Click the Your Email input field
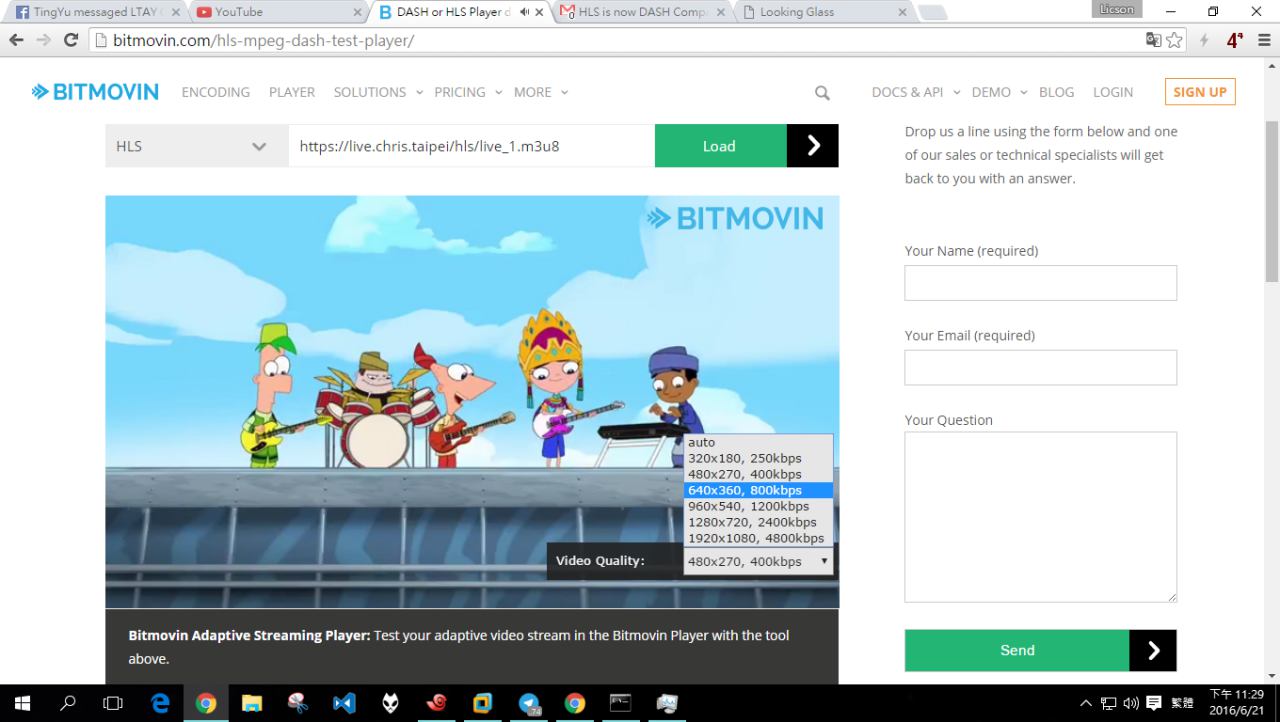1280x722 pixels. [x=1040, y=368]
